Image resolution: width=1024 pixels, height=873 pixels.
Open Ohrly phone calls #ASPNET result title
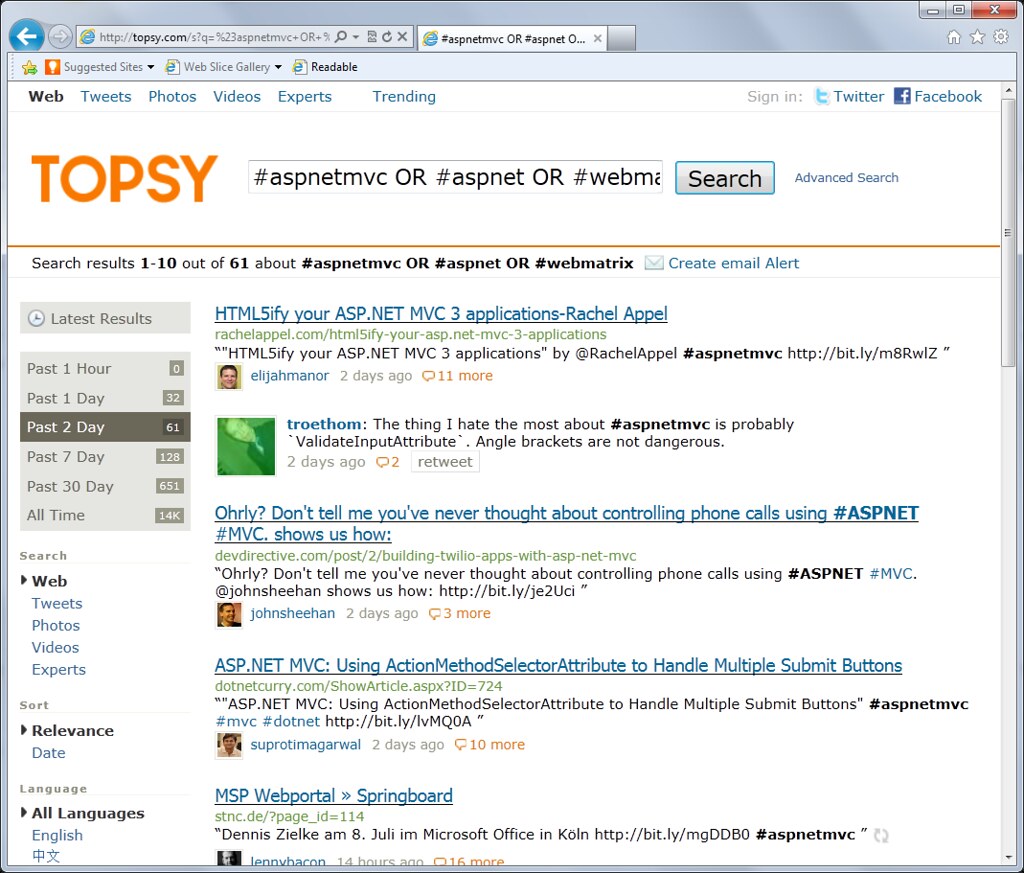(x=566, y=524)
